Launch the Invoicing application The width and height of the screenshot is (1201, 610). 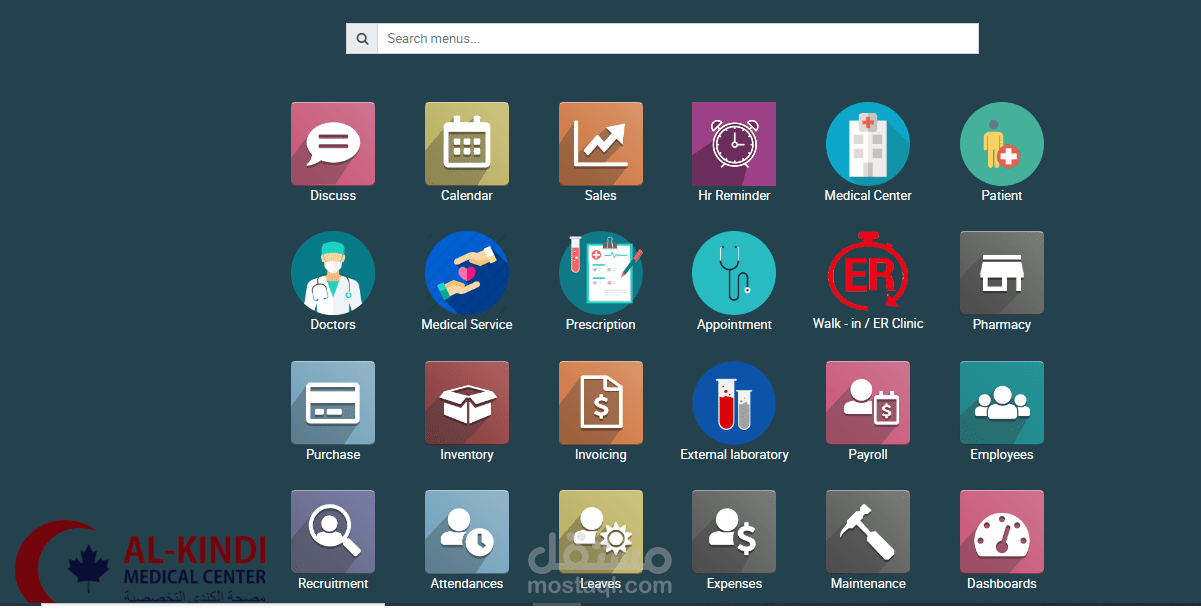tap(601, 402)
